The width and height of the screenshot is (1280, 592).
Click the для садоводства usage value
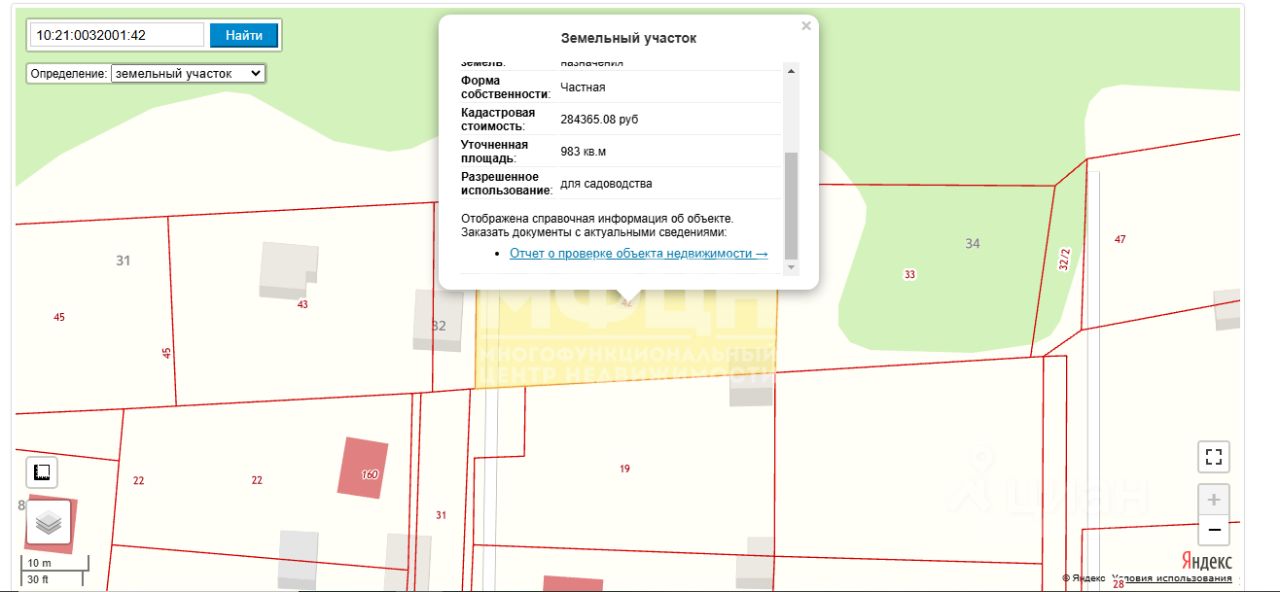(x=606, y=184)
